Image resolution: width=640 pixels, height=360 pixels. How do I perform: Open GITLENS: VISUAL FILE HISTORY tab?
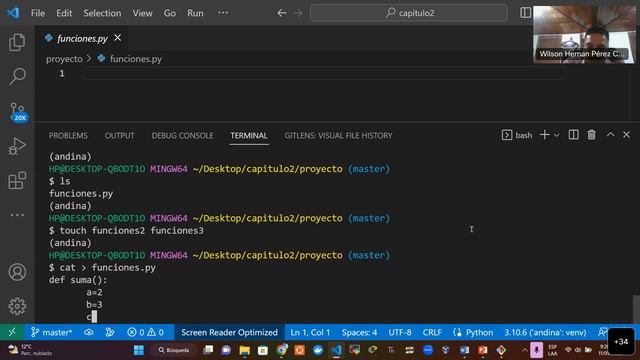(338, 136)
